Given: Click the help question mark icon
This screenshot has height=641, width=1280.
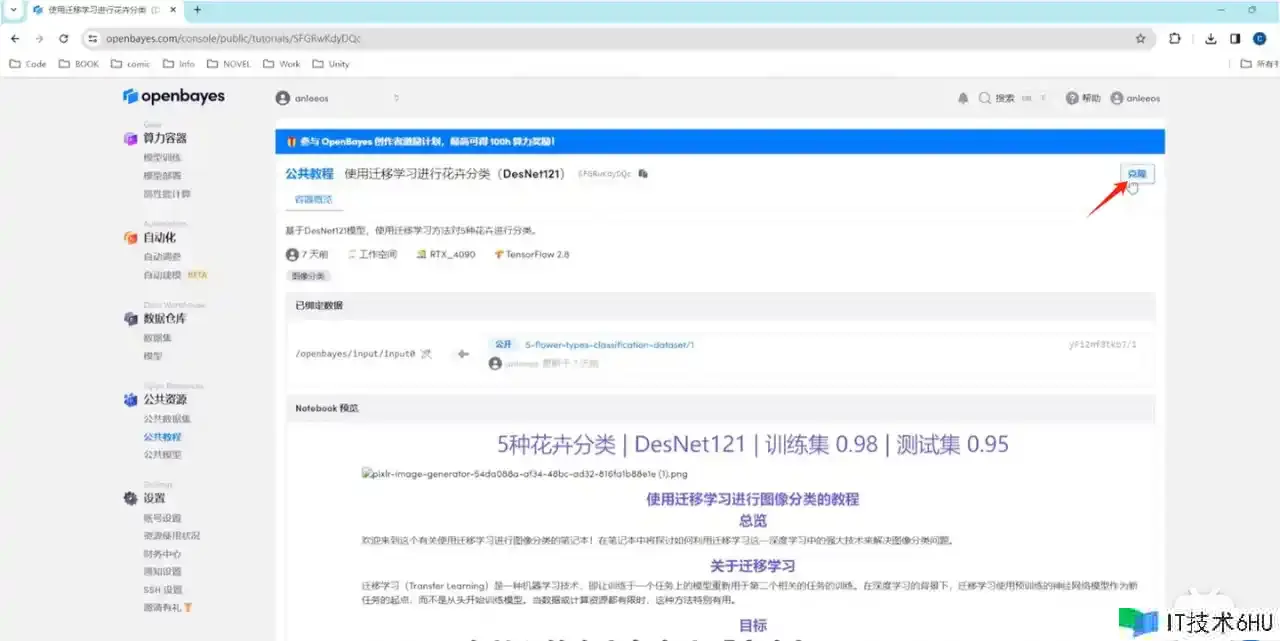Looking at the screenshot, I should click(x=1072, y=98).
